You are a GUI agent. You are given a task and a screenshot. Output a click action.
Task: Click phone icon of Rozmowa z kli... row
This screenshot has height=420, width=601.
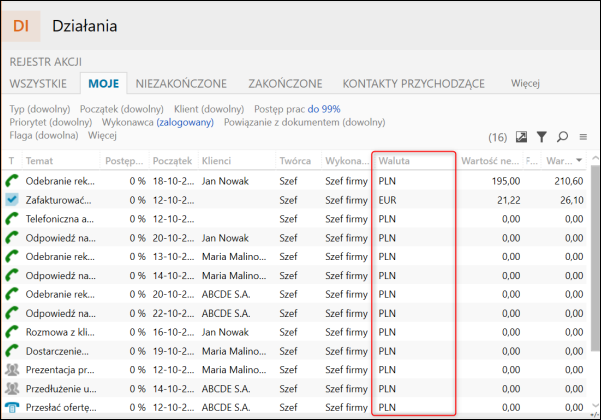[x=12, y=332]
